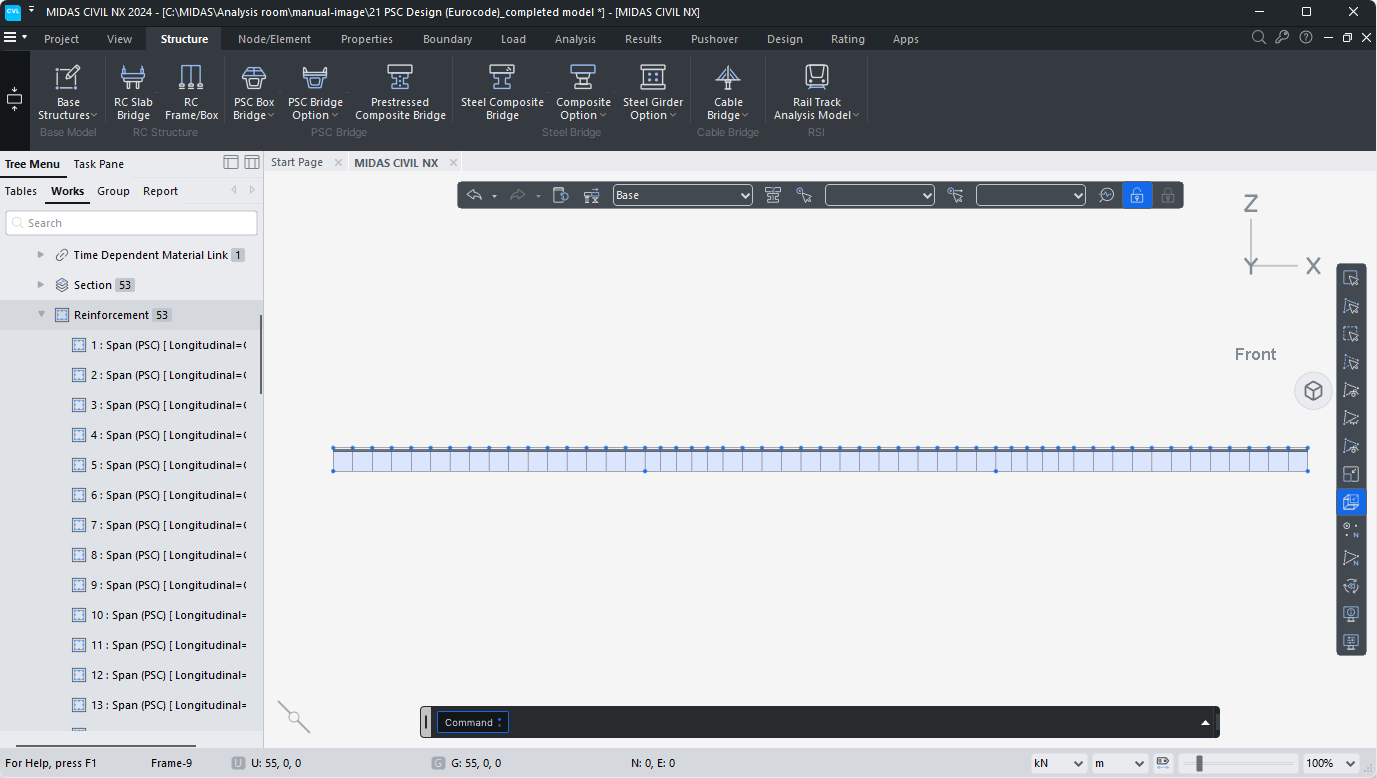Open the Task Pane tab
Image resolution: width=1377 pixels, height=778 pixels.
tap(99, 164)
